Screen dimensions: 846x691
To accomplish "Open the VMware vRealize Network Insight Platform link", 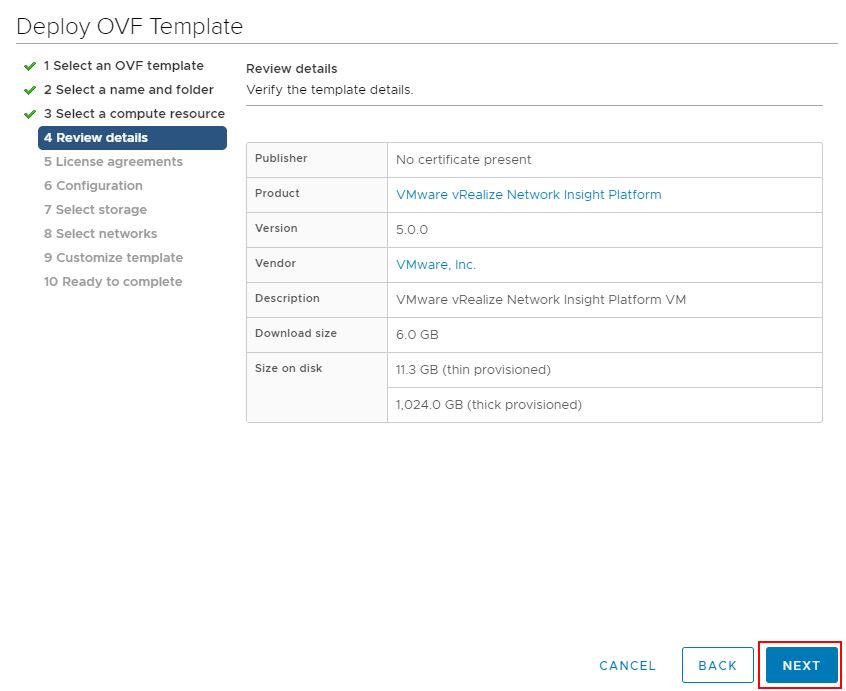I will pos(529,195).
